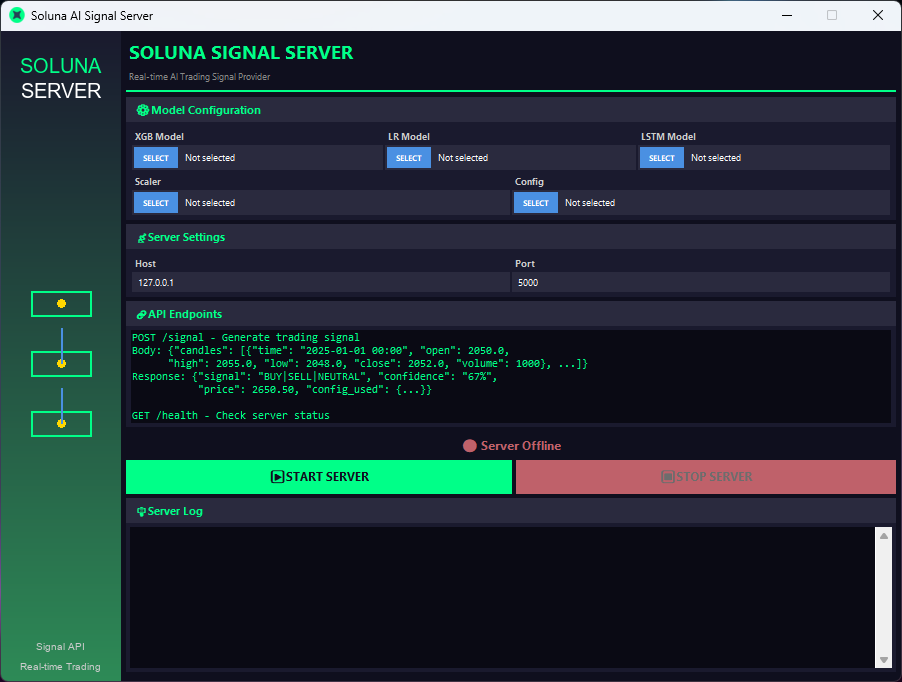The width and height of the screenshot is (902, 682).
Task: Click the 'Real-time Trading' sidebar label
Action: [60, 666]
